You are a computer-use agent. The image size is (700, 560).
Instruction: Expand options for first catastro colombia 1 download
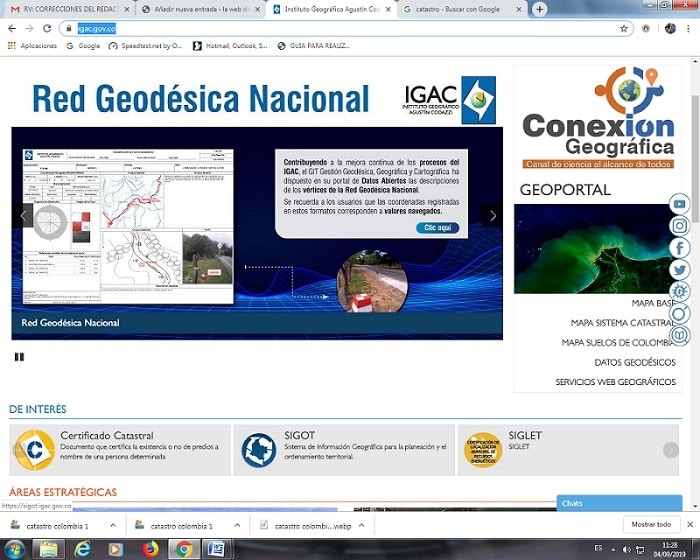113,526
